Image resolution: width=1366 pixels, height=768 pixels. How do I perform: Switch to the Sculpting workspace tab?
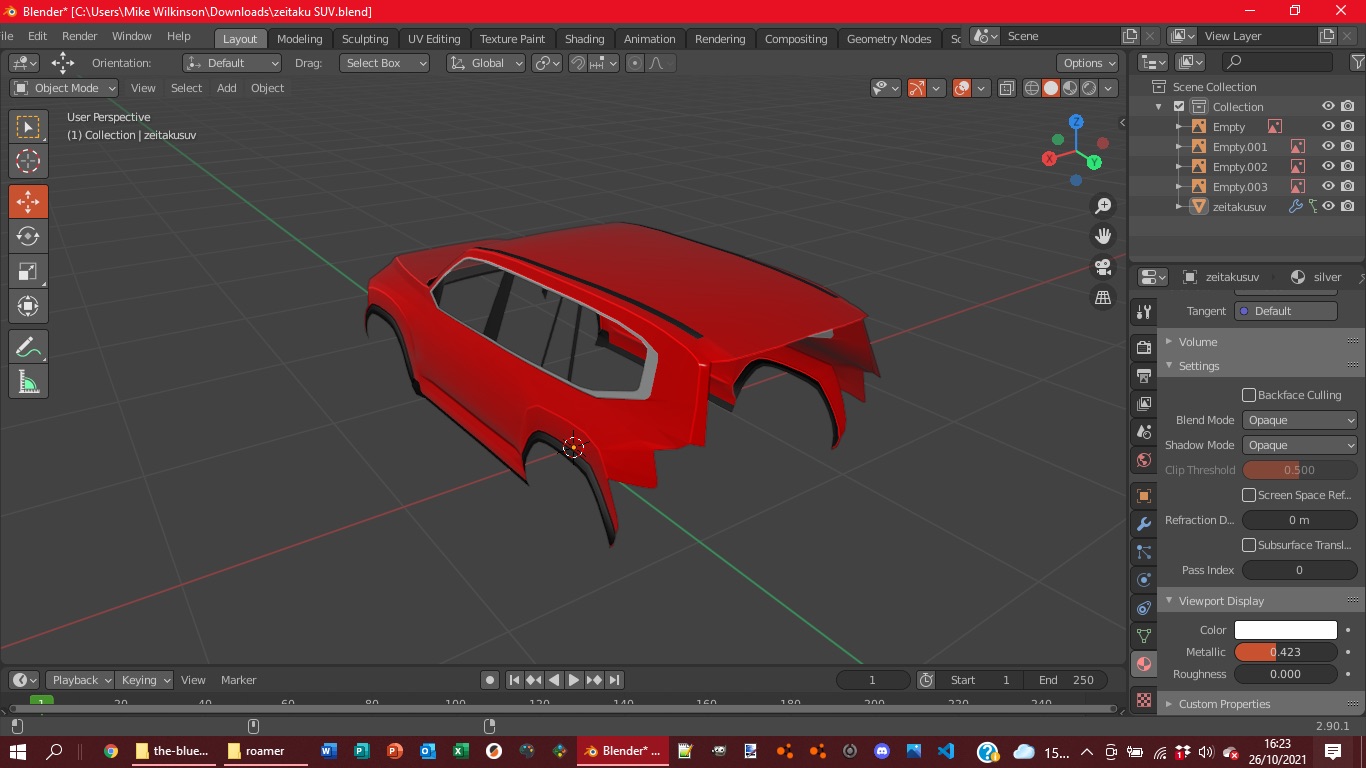(365, 39)
